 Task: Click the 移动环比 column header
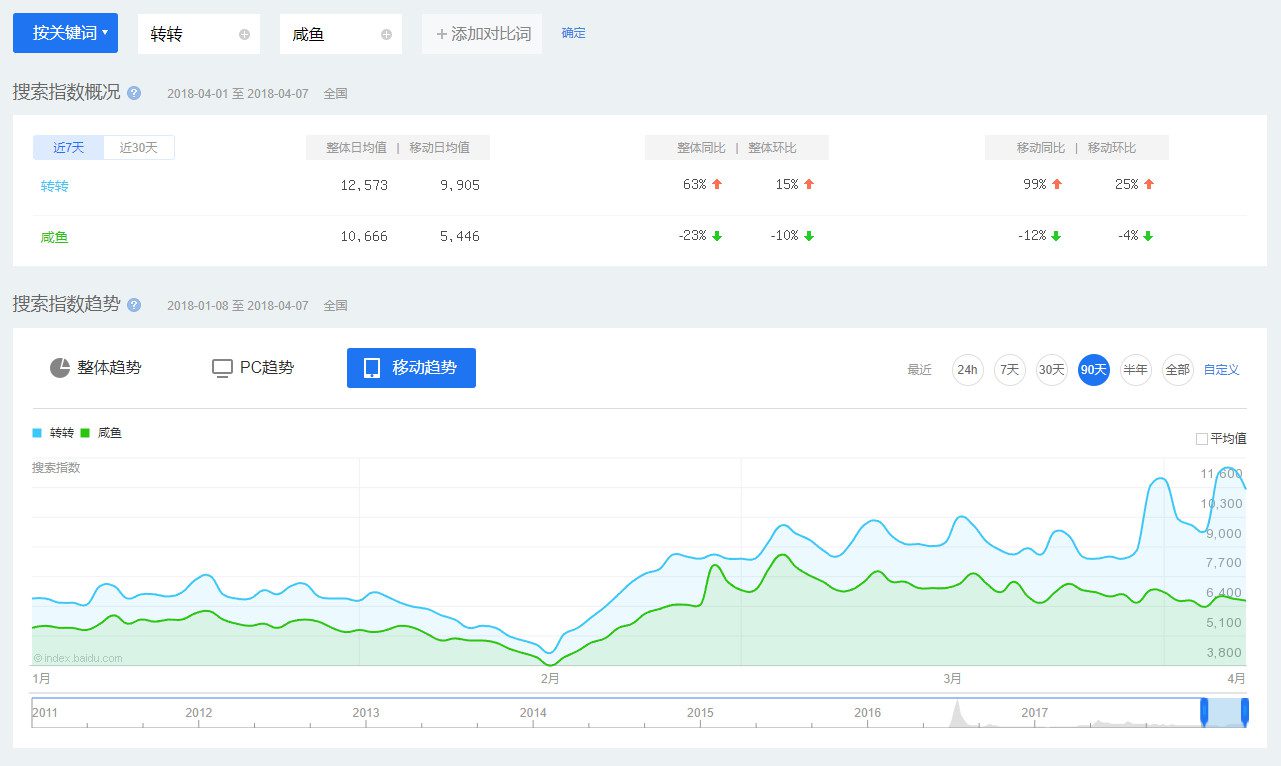point(1112,148)
